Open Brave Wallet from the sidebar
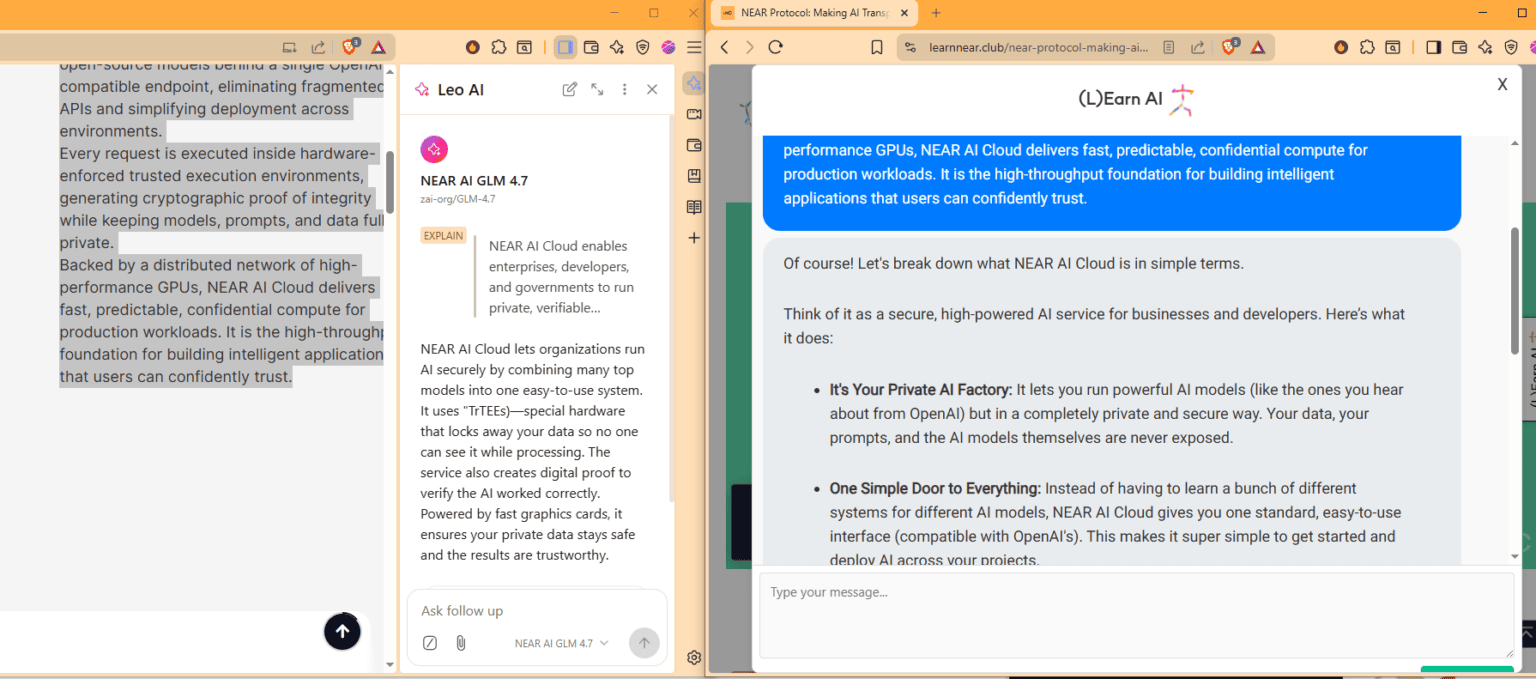Screen dimensions: 1536x679 (x=693, y=144)
